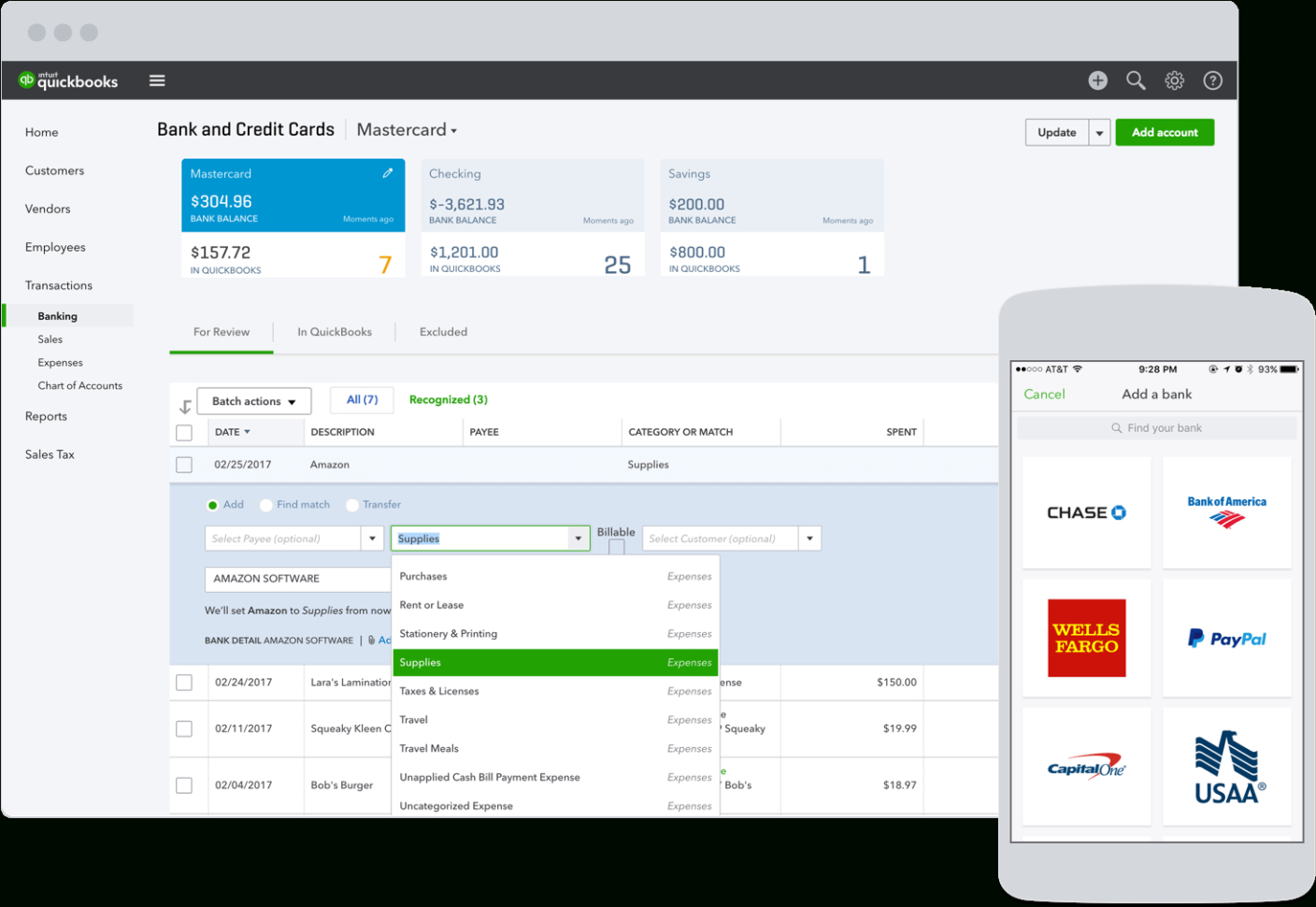Cancel adding a bank on the phone

coord(1044,394)
